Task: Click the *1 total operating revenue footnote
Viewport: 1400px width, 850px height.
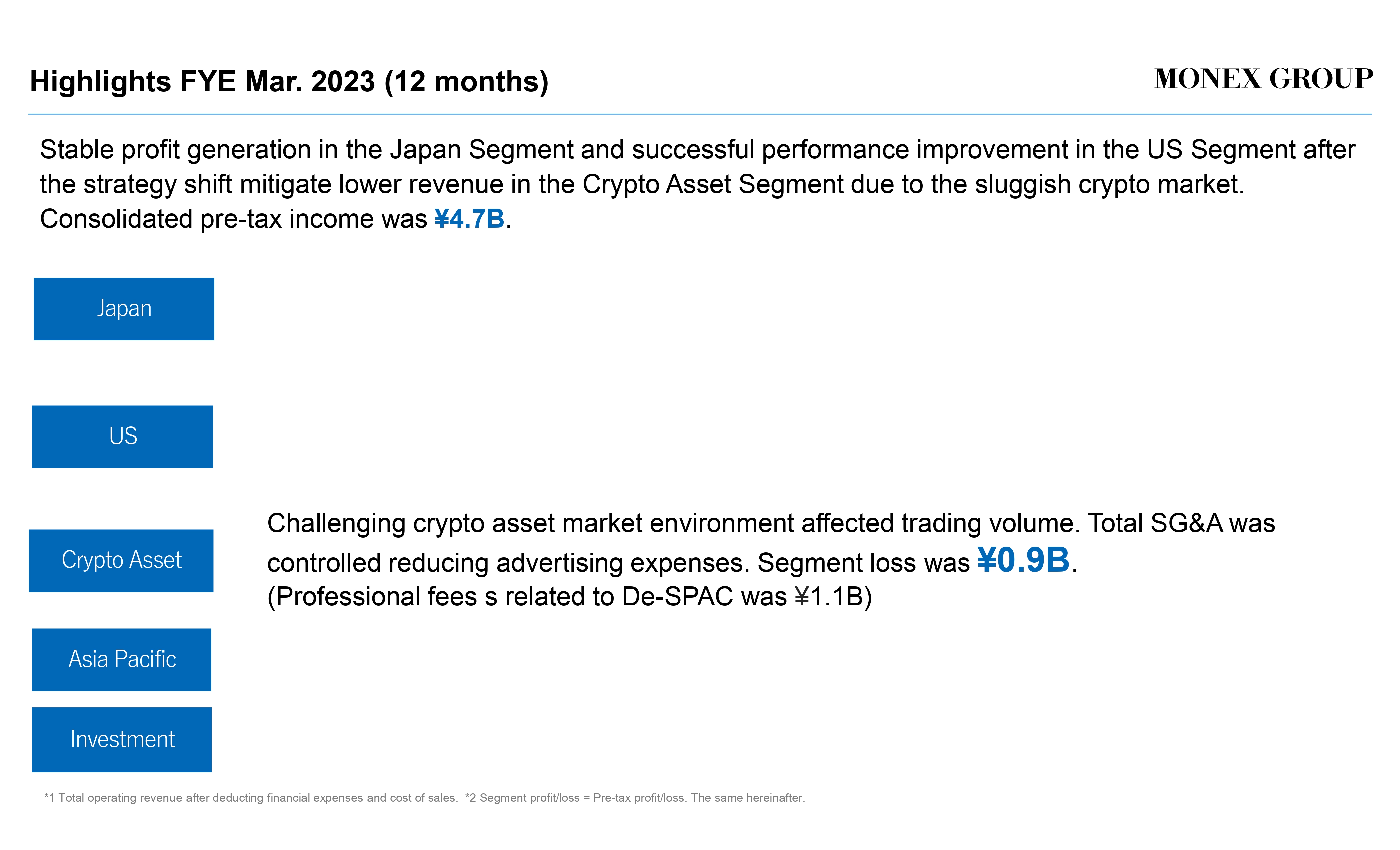Action: [251, 798]
